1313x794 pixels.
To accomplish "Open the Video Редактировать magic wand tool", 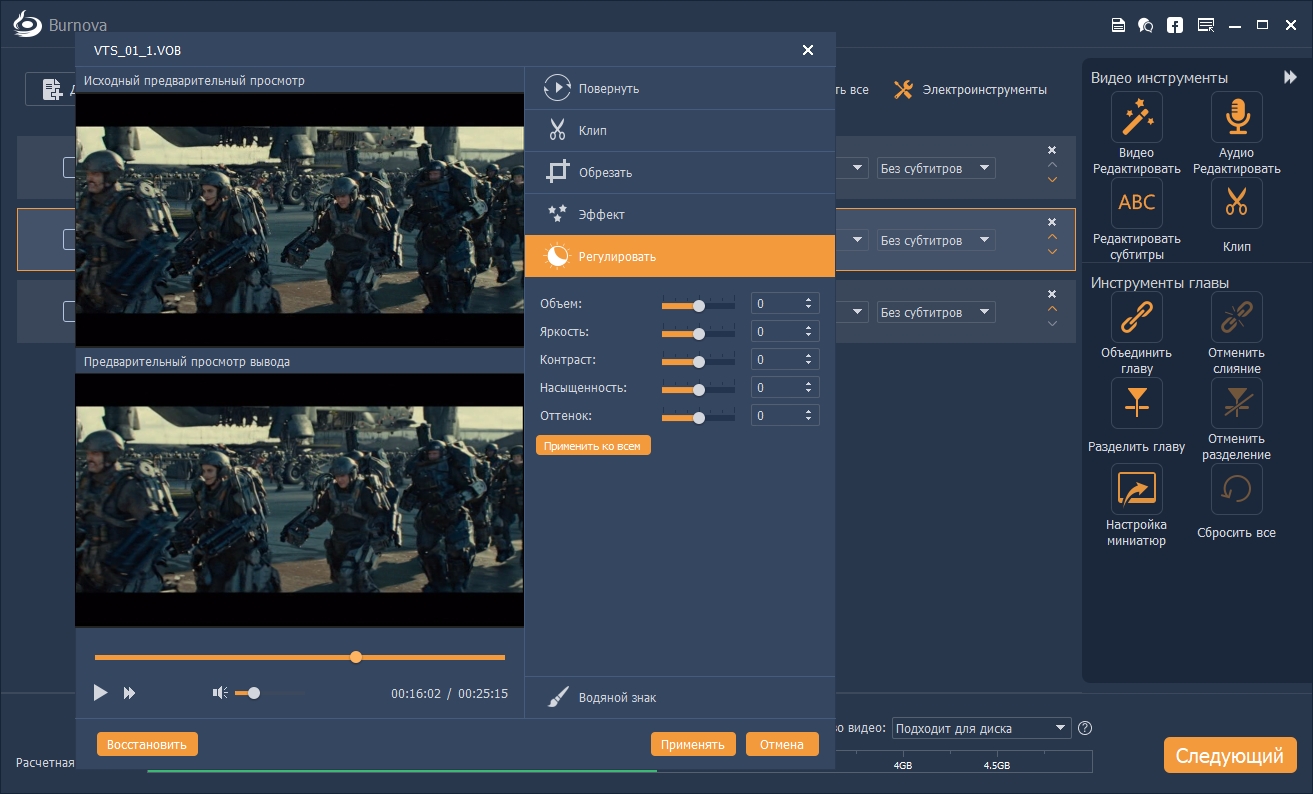I will 1136,118.
